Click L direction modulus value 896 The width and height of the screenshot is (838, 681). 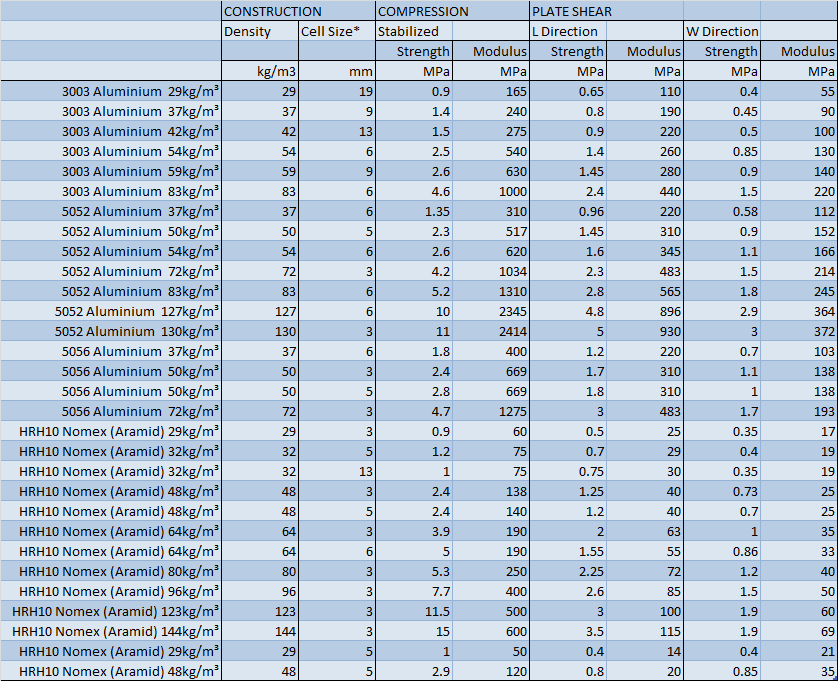click(645, 311)
